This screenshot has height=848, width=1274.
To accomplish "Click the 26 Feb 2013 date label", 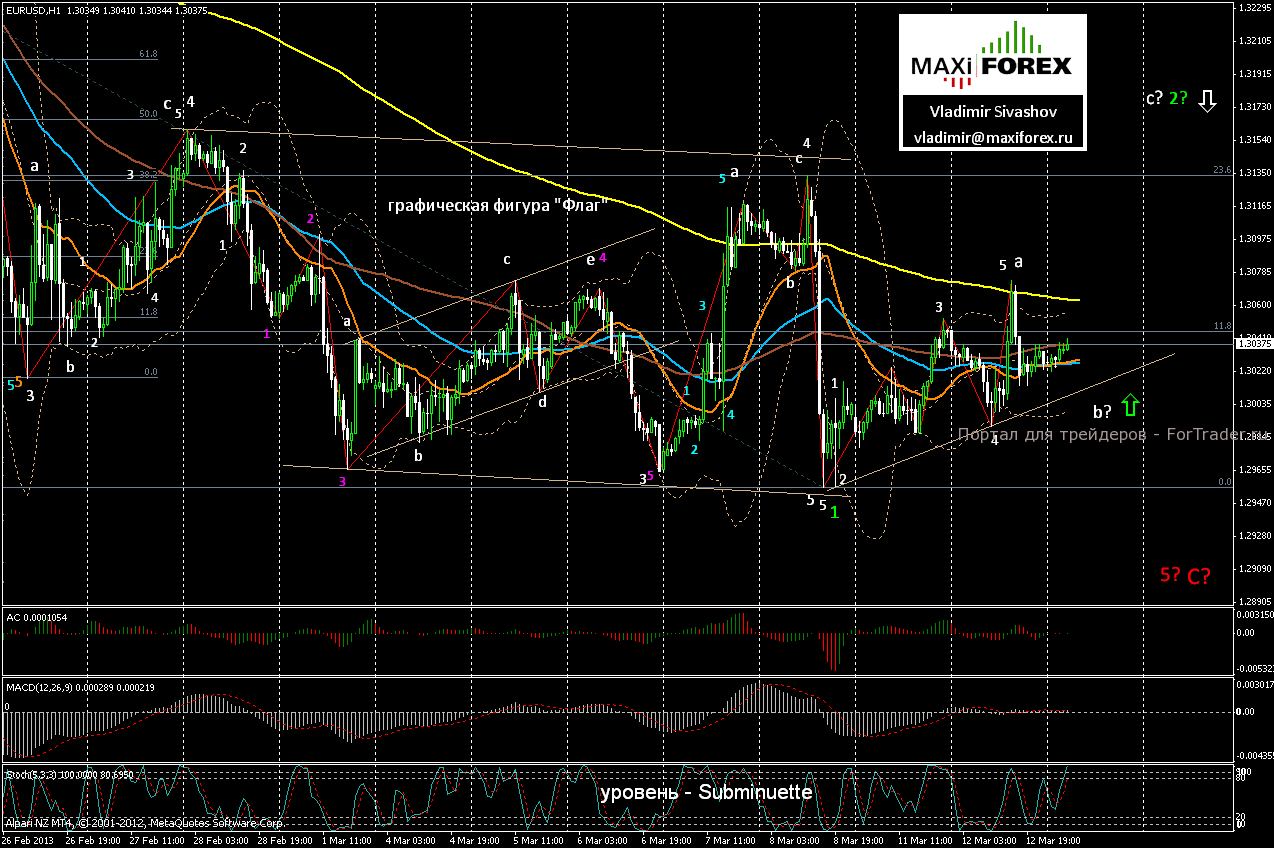I will 28,841.
